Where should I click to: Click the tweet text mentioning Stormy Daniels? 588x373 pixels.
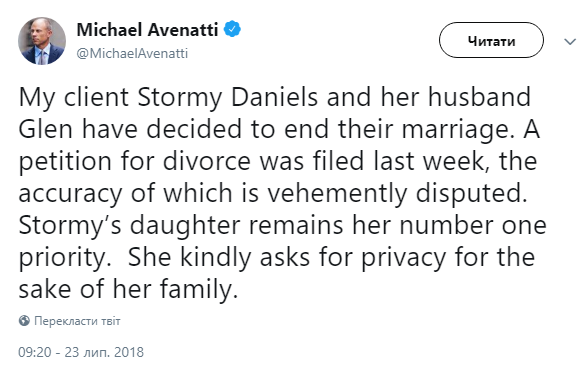tap(281, 193)
